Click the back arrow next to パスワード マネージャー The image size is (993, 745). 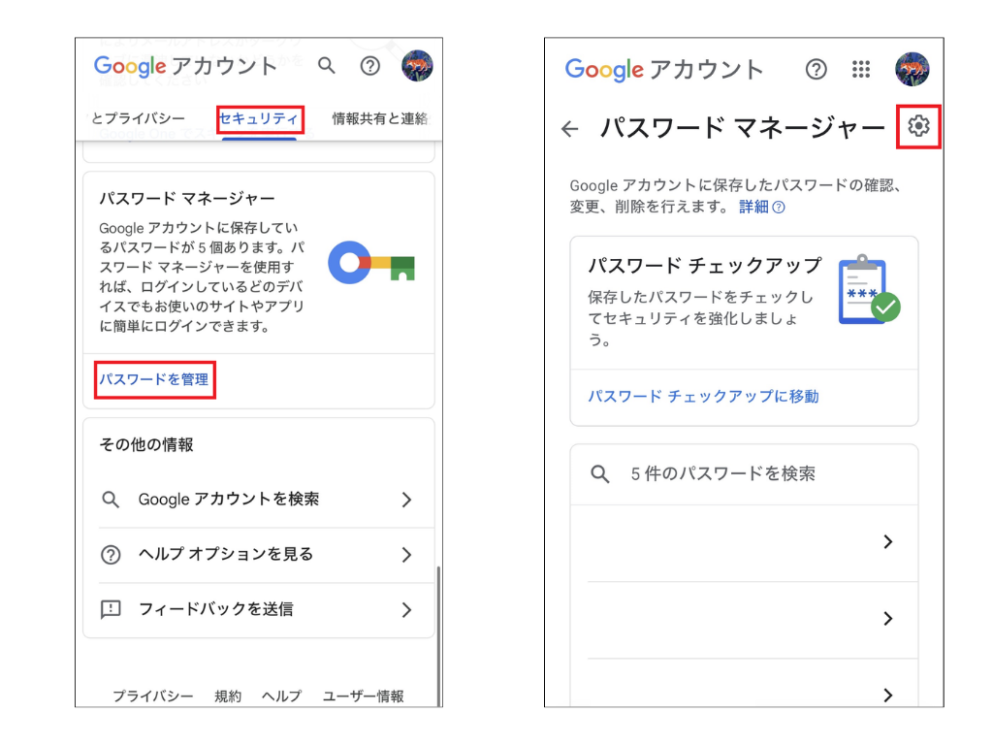click(x=571, y=128)
